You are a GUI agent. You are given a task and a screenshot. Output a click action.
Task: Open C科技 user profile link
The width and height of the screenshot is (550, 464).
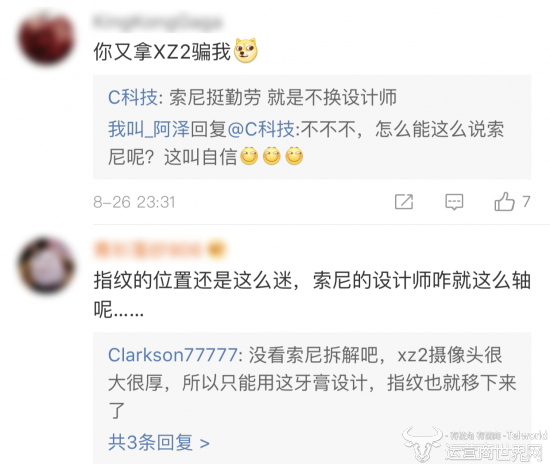pos(133,97)
